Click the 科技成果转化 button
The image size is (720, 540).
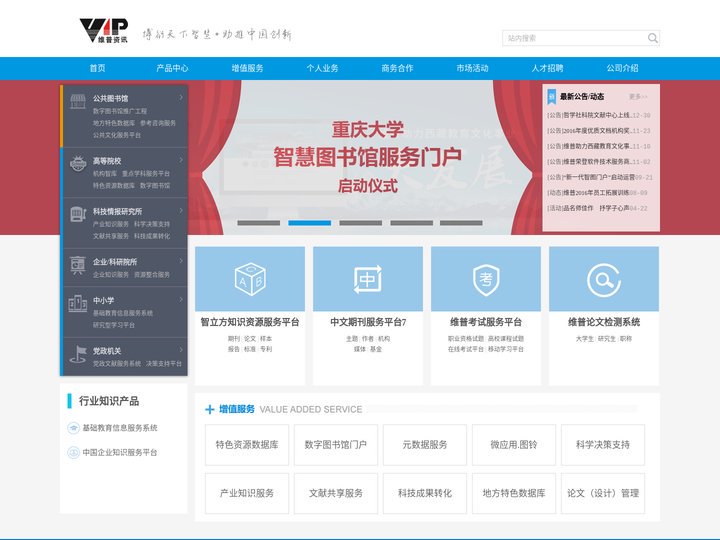pyautogui.click(x=425, y=493)
